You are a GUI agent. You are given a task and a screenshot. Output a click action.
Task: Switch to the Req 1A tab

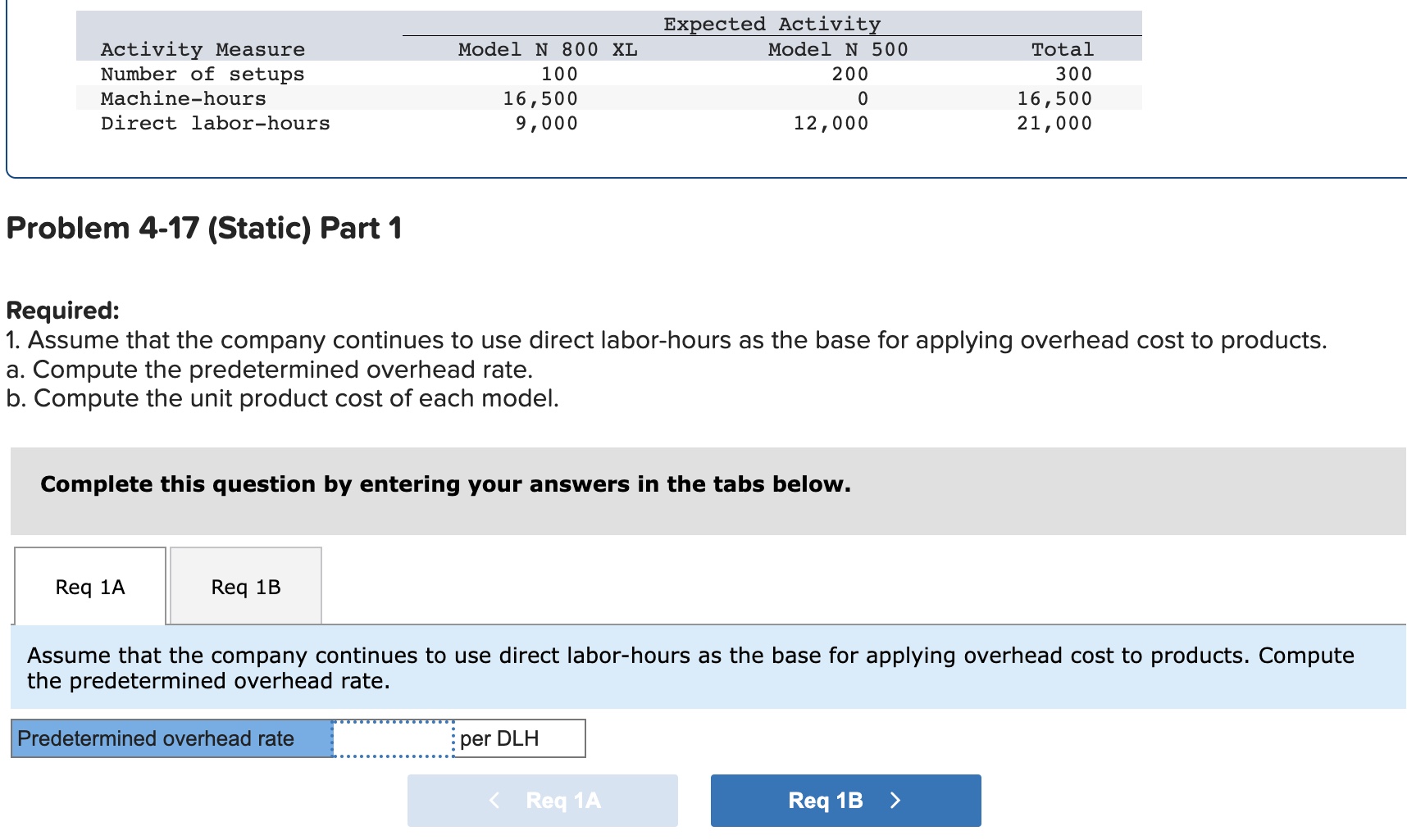89,586
